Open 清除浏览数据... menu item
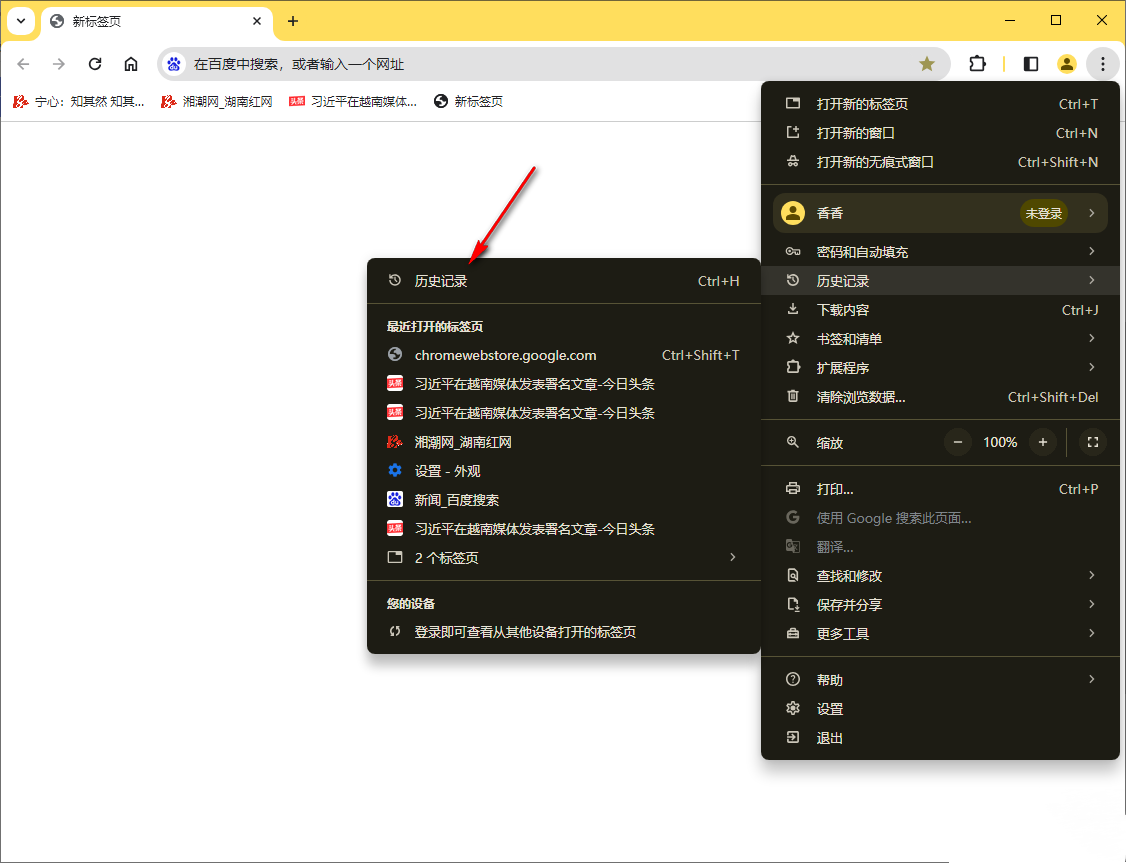 point(940,397)
